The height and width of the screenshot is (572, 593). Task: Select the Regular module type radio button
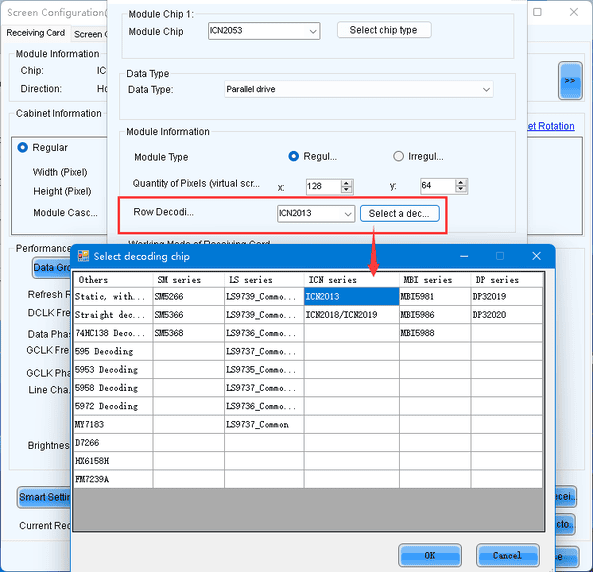(293, 156)
